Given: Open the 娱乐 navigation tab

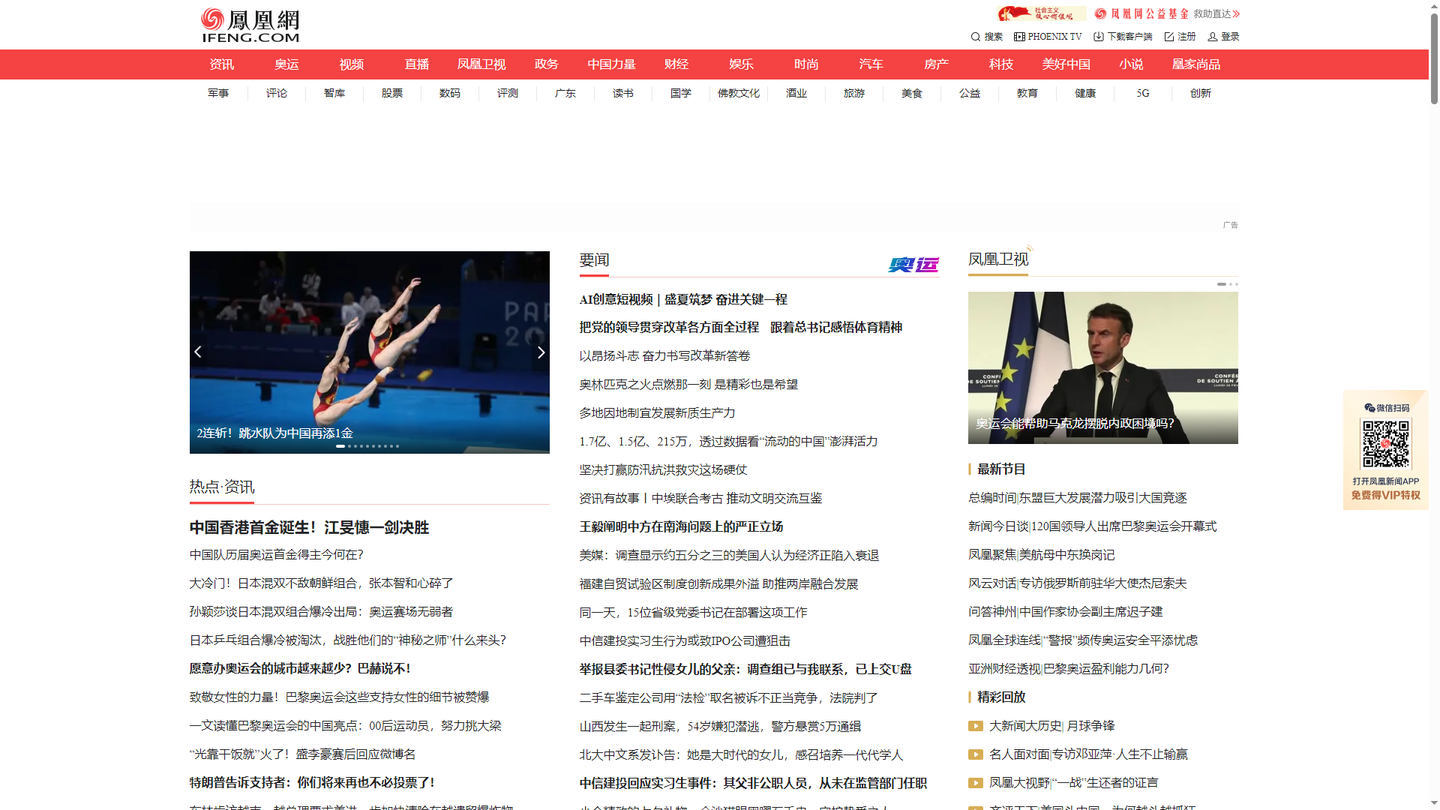Looking at the screenshot, I should 742,64.
